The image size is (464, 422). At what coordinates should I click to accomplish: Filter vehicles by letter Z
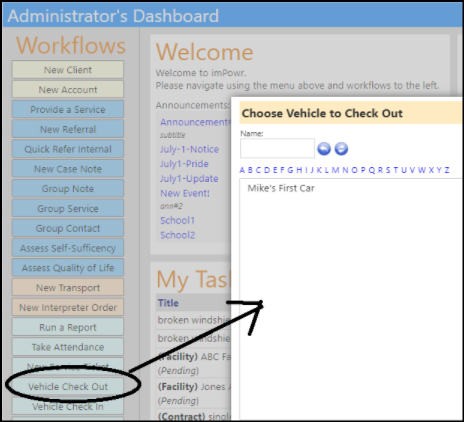(447, 170)
